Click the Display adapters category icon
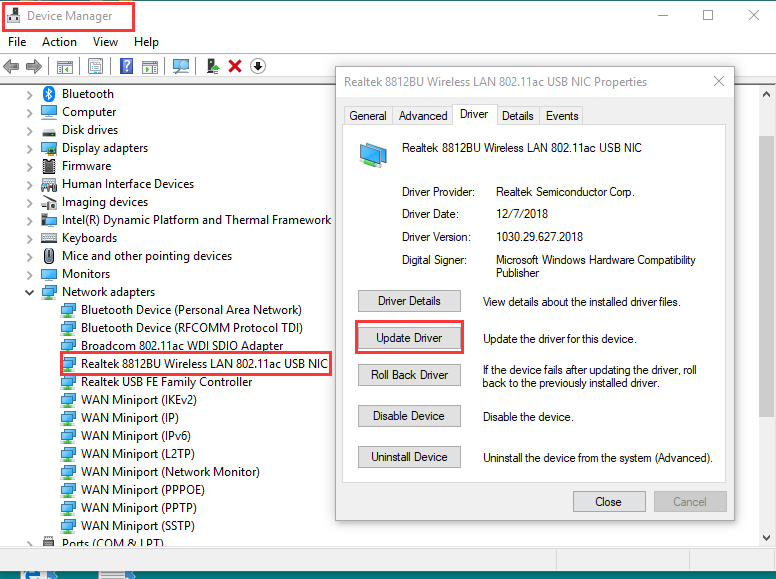776x579 pixels. point(48,148)
